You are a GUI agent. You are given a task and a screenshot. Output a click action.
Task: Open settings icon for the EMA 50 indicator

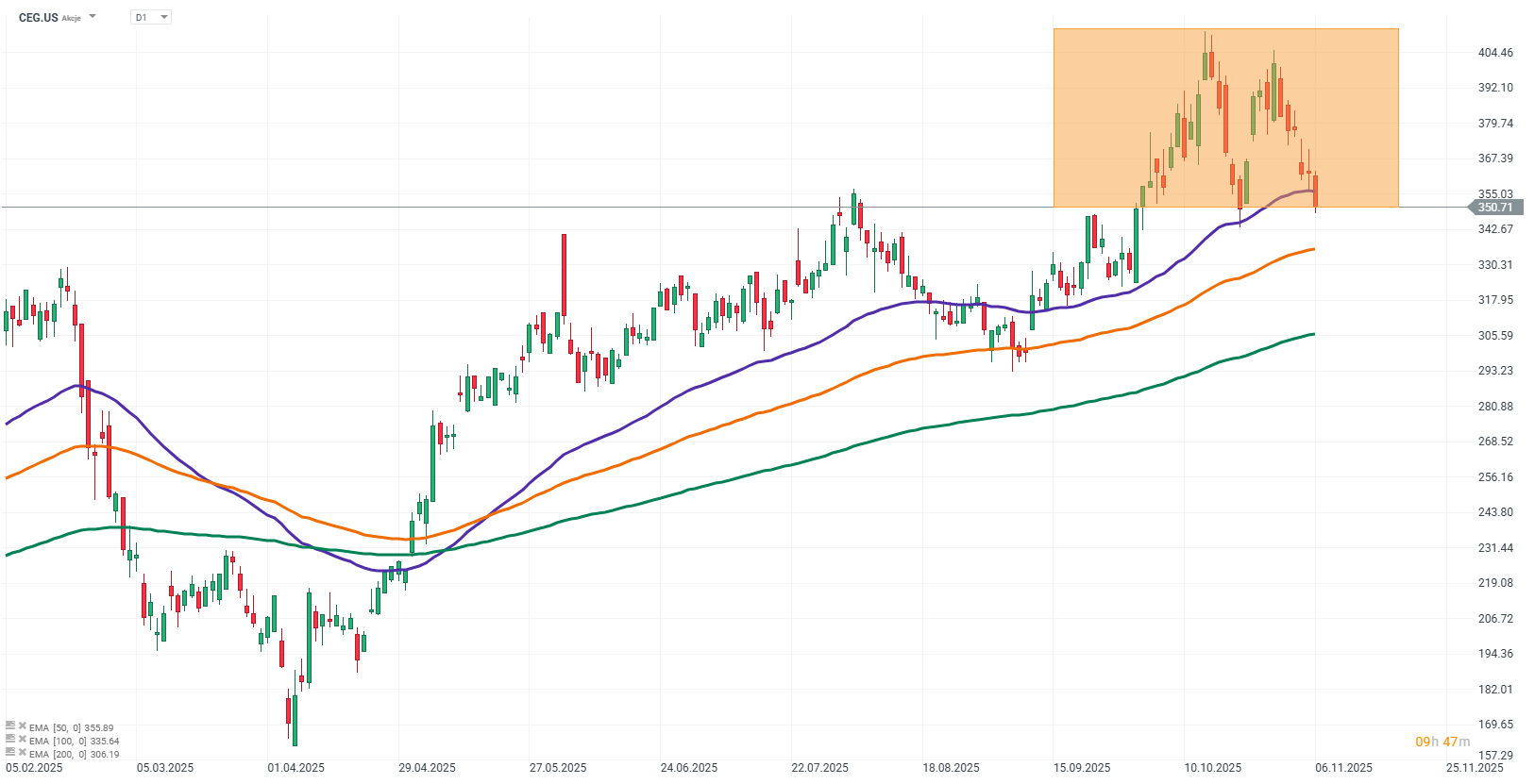[10, 726]
